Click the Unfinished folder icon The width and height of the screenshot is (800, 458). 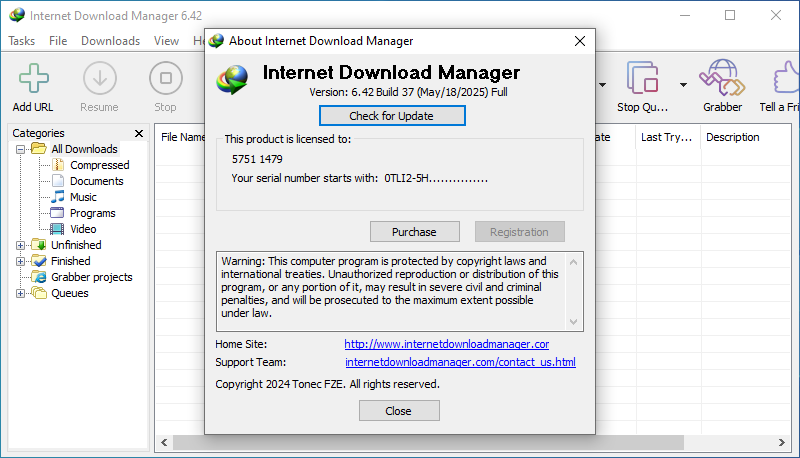point(39,244)
